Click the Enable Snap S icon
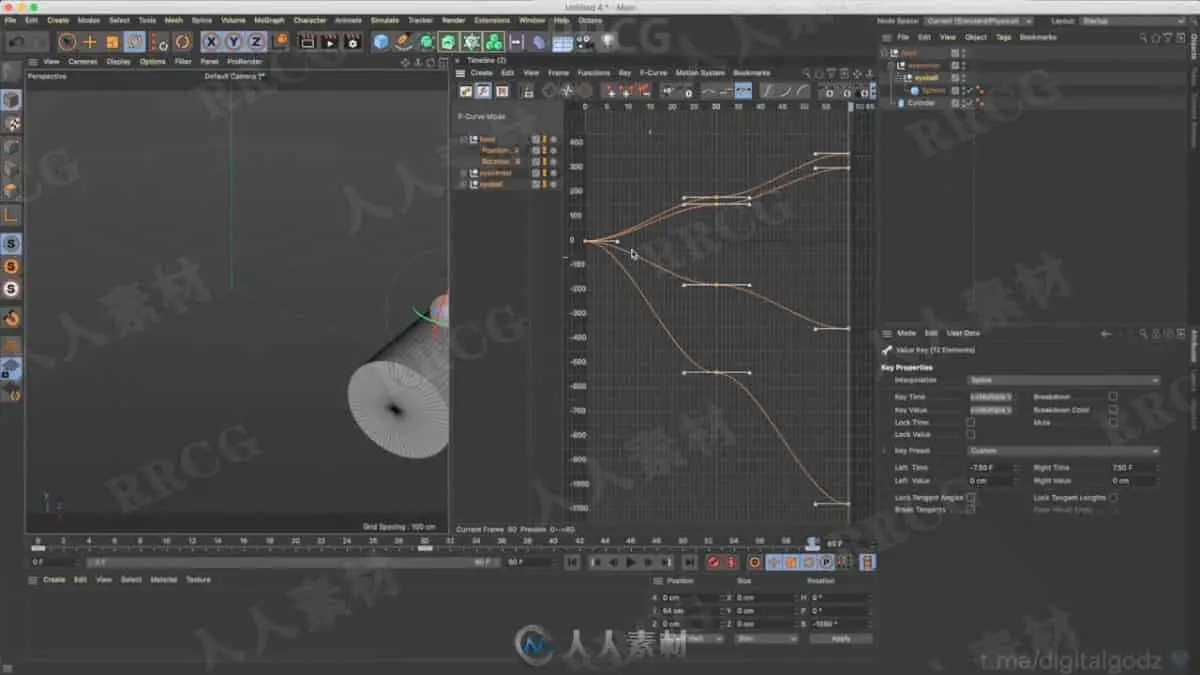This screenshot has height=675, width=1200. [x=11, y=243]
